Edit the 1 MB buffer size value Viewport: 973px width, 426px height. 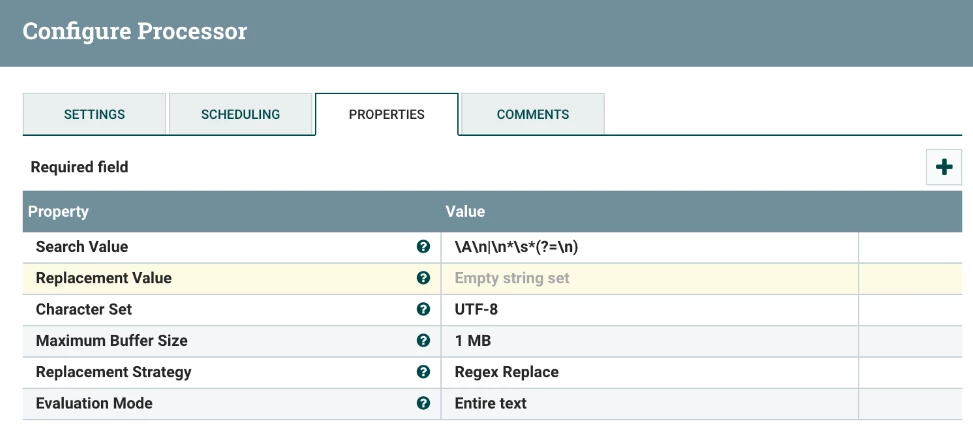coord(650,341)
